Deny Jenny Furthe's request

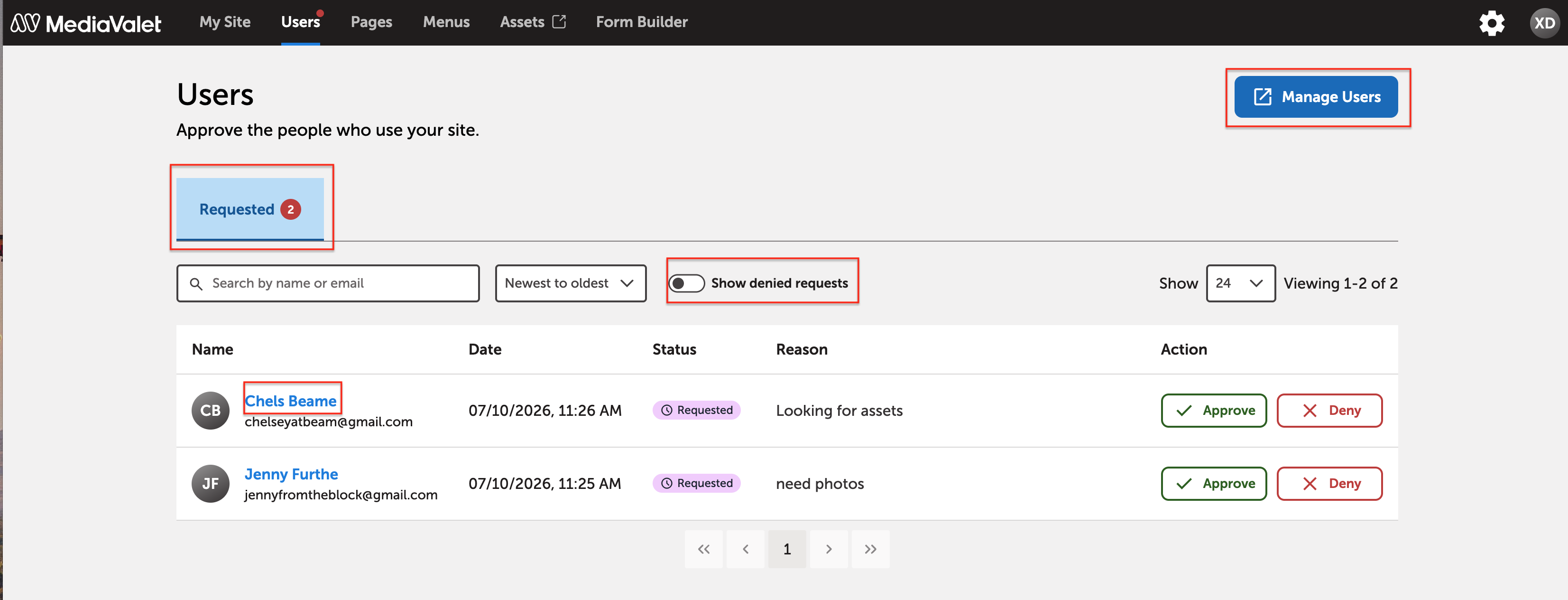pos(1329,483)
